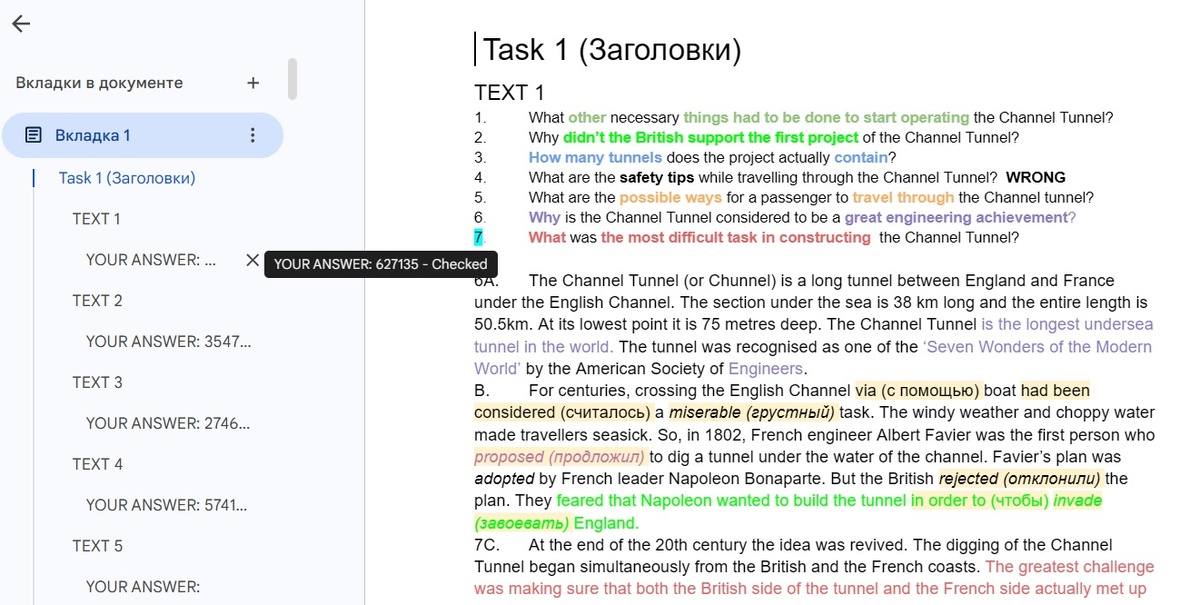Open the YOUR ANSWER entry under TEXT 1
The width and height of the screenshot is (1200, 605).
pos(151,260)
